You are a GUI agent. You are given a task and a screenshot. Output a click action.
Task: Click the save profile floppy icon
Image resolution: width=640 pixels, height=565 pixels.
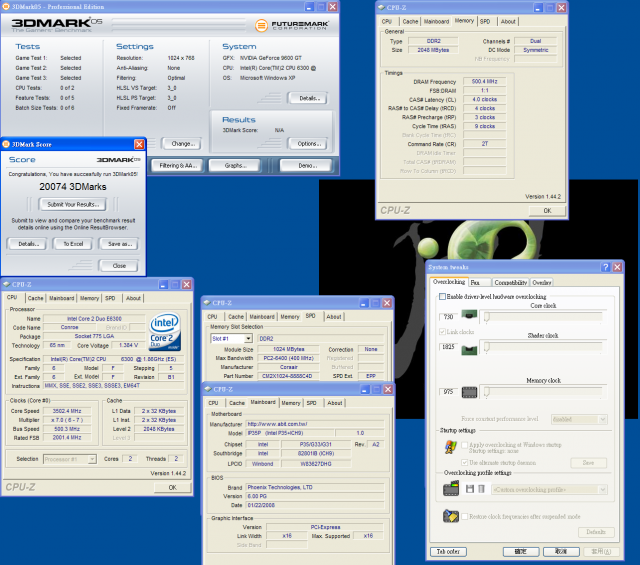click(x=470, y=489)
